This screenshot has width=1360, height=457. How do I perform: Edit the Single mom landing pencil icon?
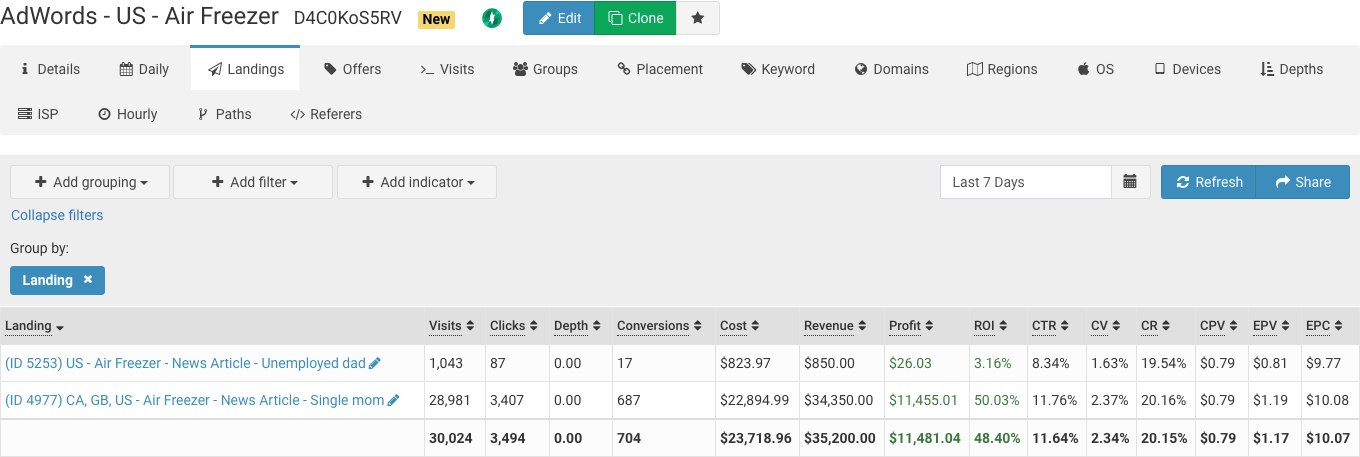(393, 401)
